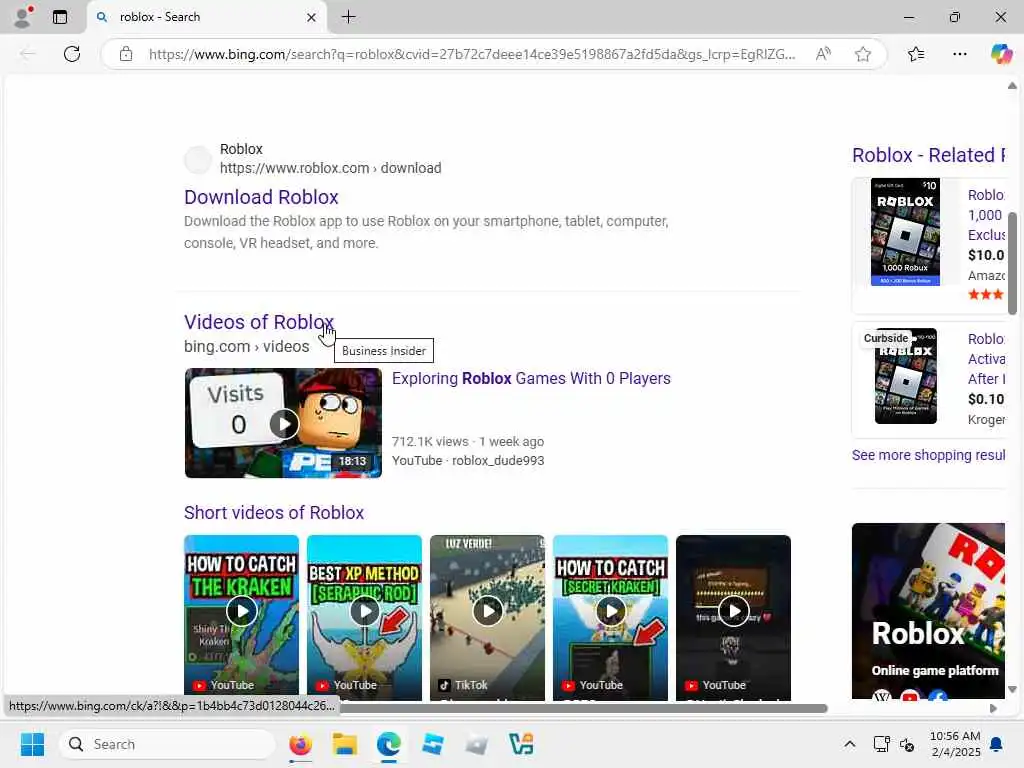Refresh the page
This screenshot has width=1024, height=768.
[72, 54]
